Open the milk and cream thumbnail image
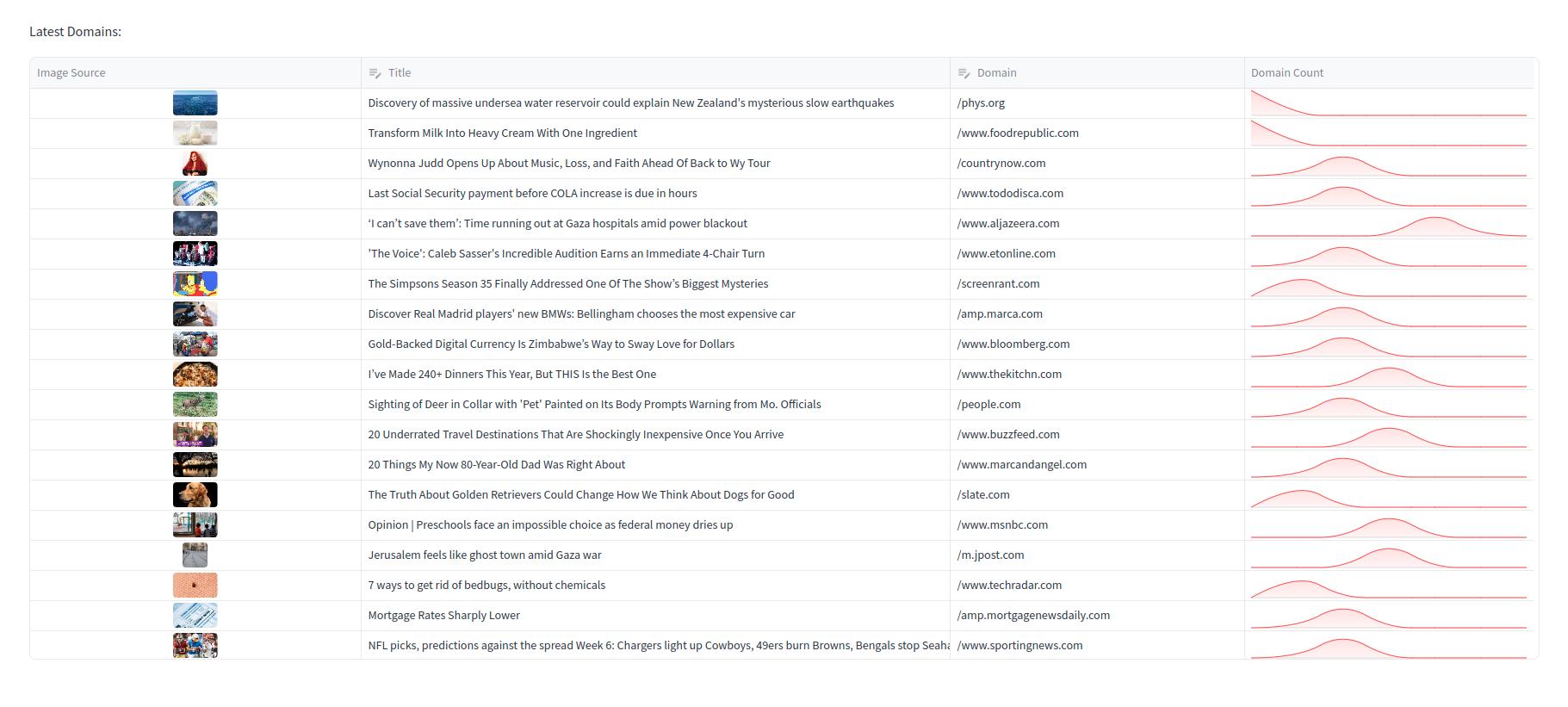 pyautogui.click(x=195, y=133)
